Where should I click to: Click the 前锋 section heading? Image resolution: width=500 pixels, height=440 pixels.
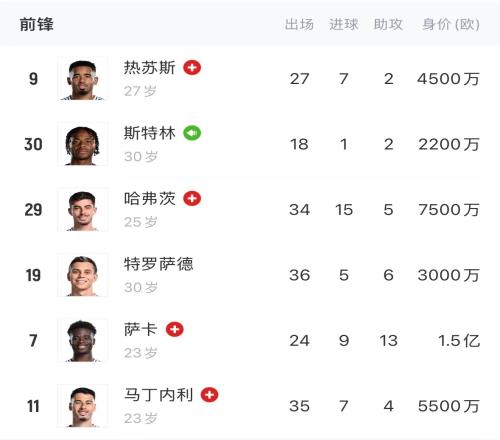pyautogui.click(x=37, y=24)
